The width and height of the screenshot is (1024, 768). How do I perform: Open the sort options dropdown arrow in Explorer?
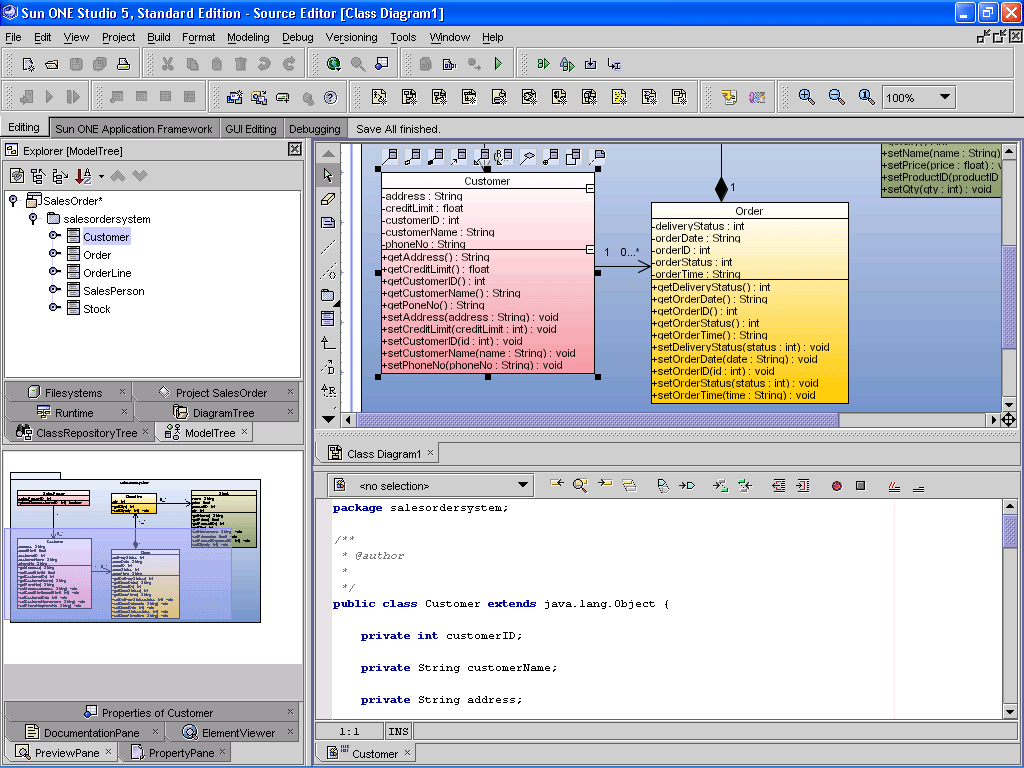101,176
